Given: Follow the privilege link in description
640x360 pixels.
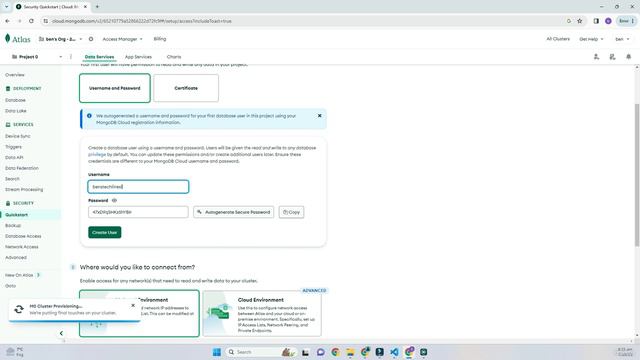Looking at the screenshot, I should click(97, 155).
